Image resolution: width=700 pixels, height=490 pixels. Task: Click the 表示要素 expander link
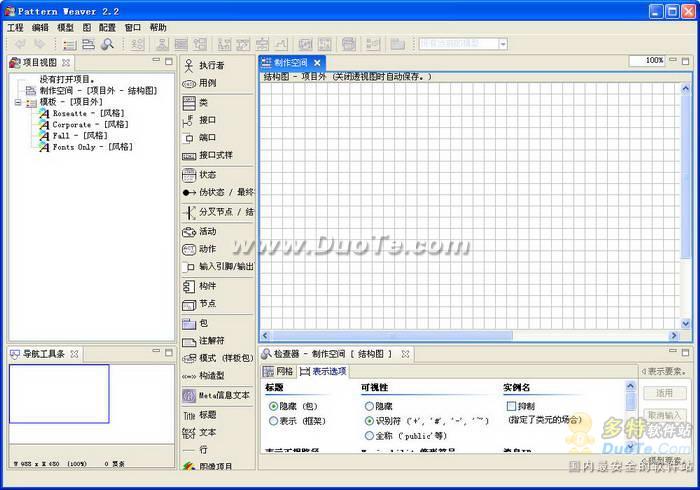click(664, 371)
